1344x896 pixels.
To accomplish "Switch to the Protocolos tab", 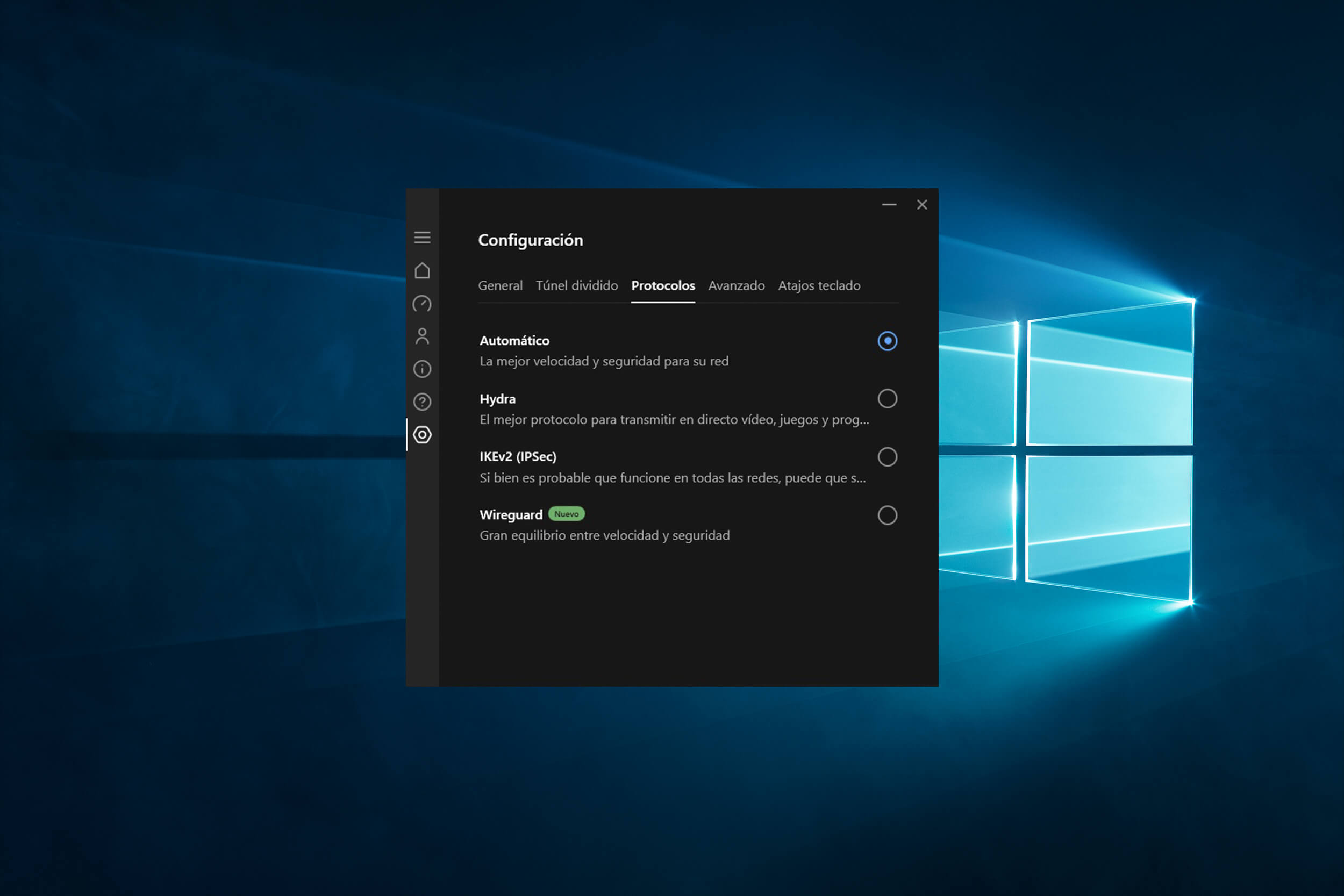I will (x=663, y=286).
